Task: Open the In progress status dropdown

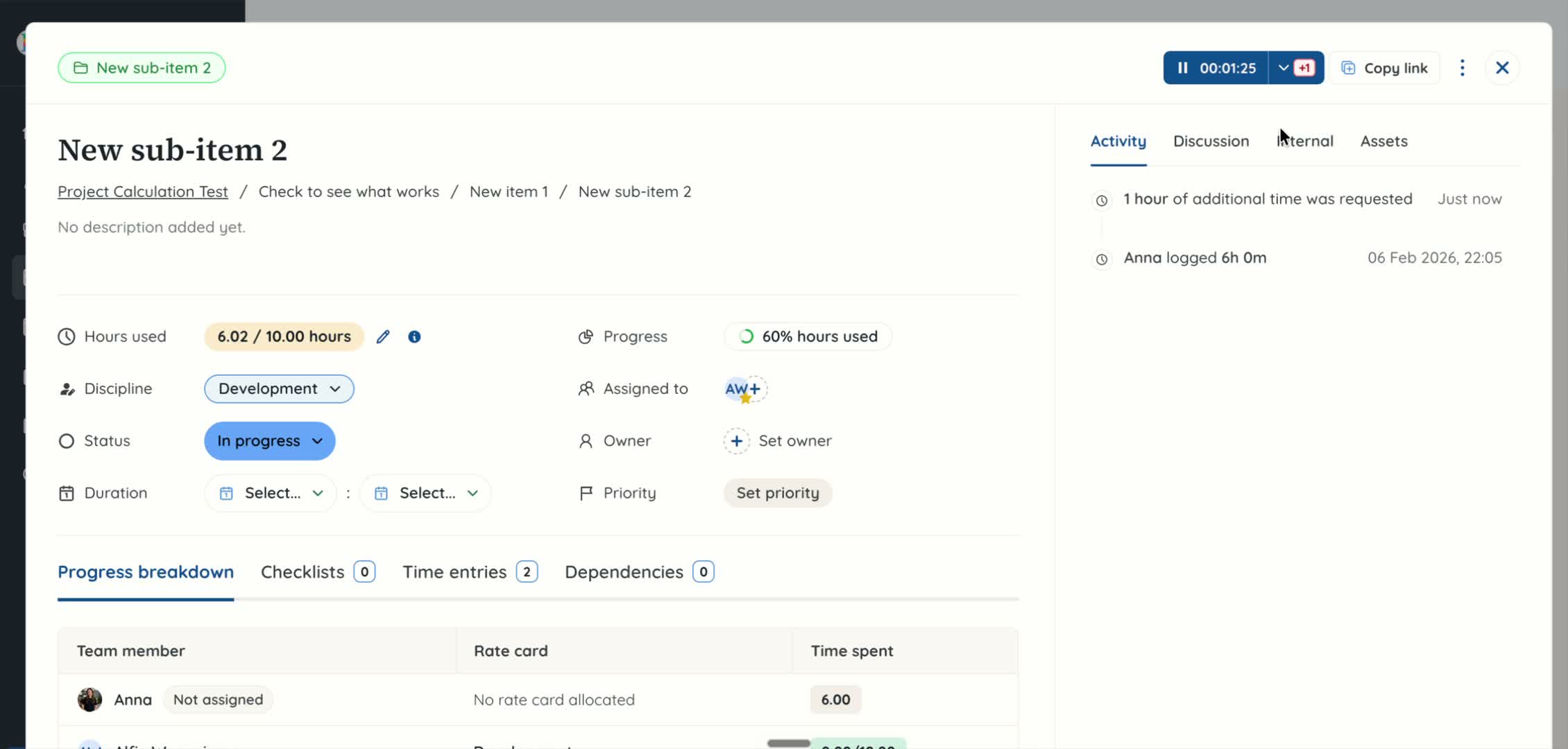Action: pyautogui.click(x=269, y=441)
